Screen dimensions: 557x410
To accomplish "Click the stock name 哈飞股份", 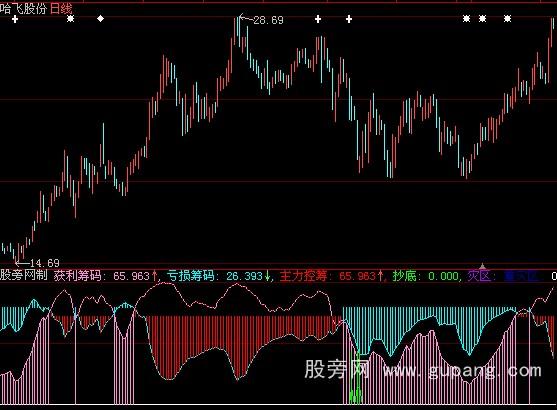I will 23,8.
